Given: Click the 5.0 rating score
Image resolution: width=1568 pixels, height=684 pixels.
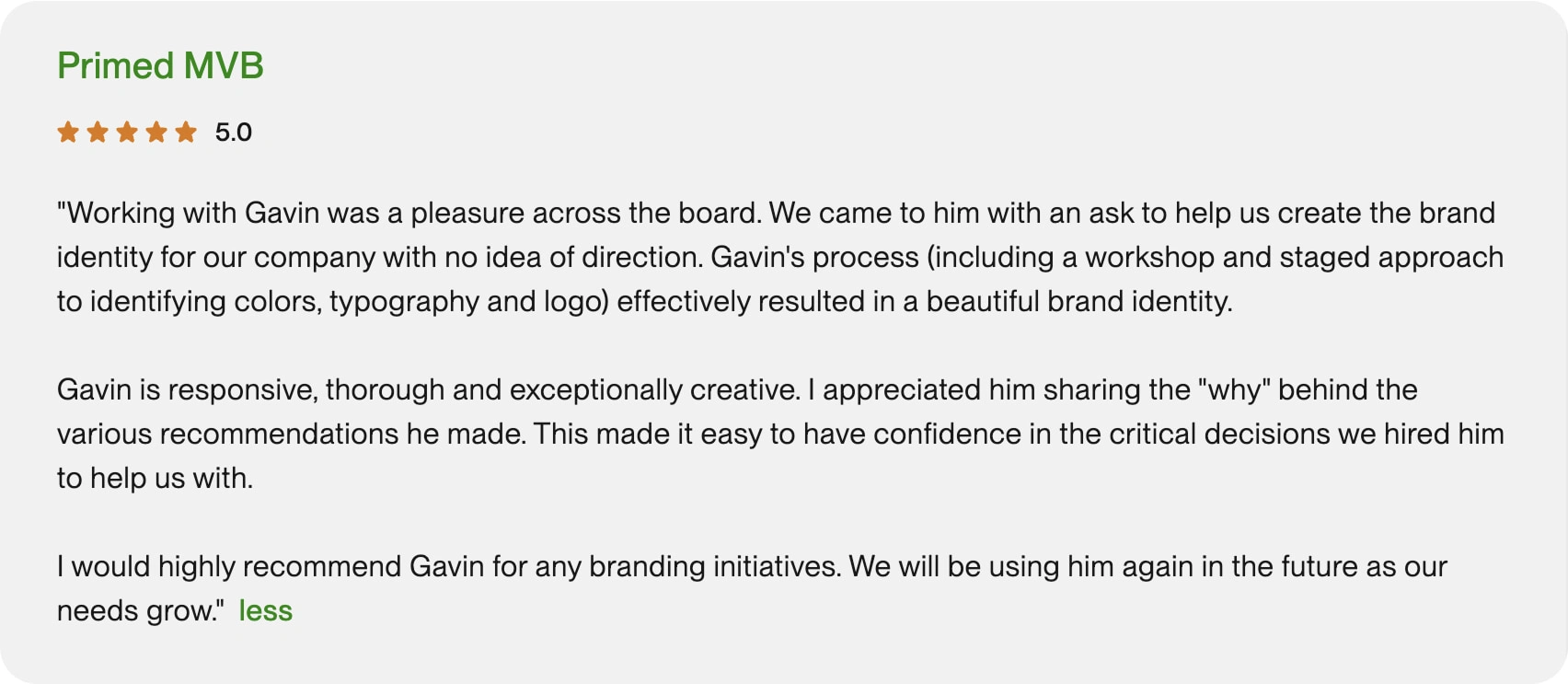Looking at the screenshot, I should (x=233, y=133).
